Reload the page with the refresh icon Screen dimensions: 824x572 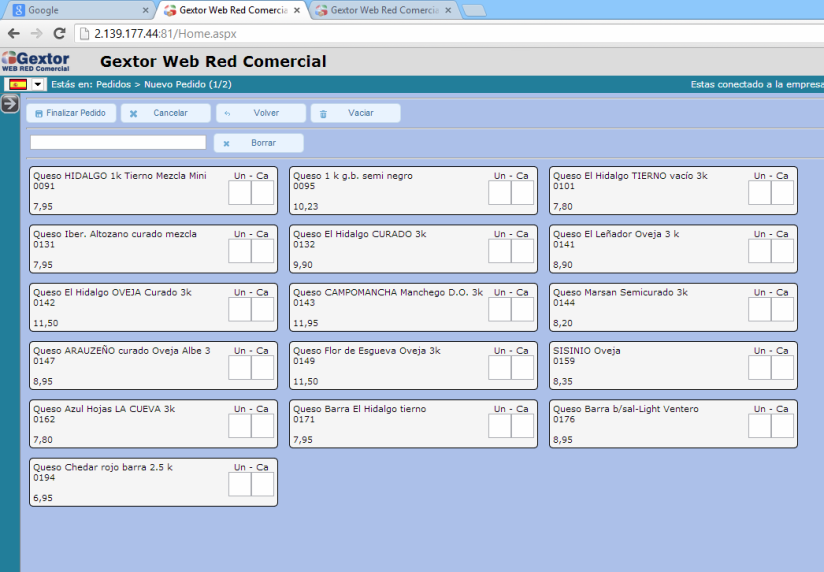pyautogui.click(x=59, y=33)
